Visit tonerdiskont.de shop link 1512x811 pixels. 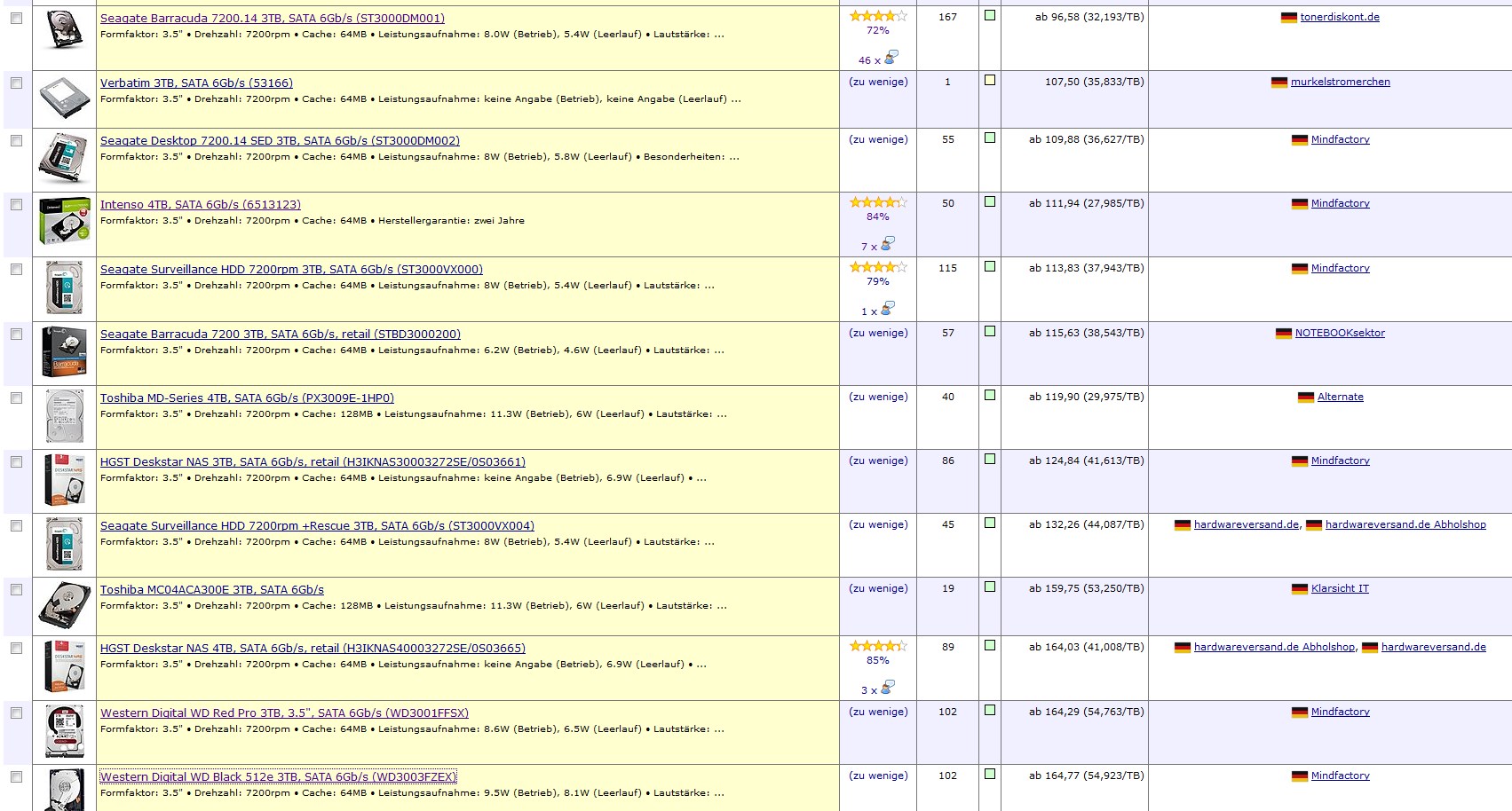pos(1340,18)
